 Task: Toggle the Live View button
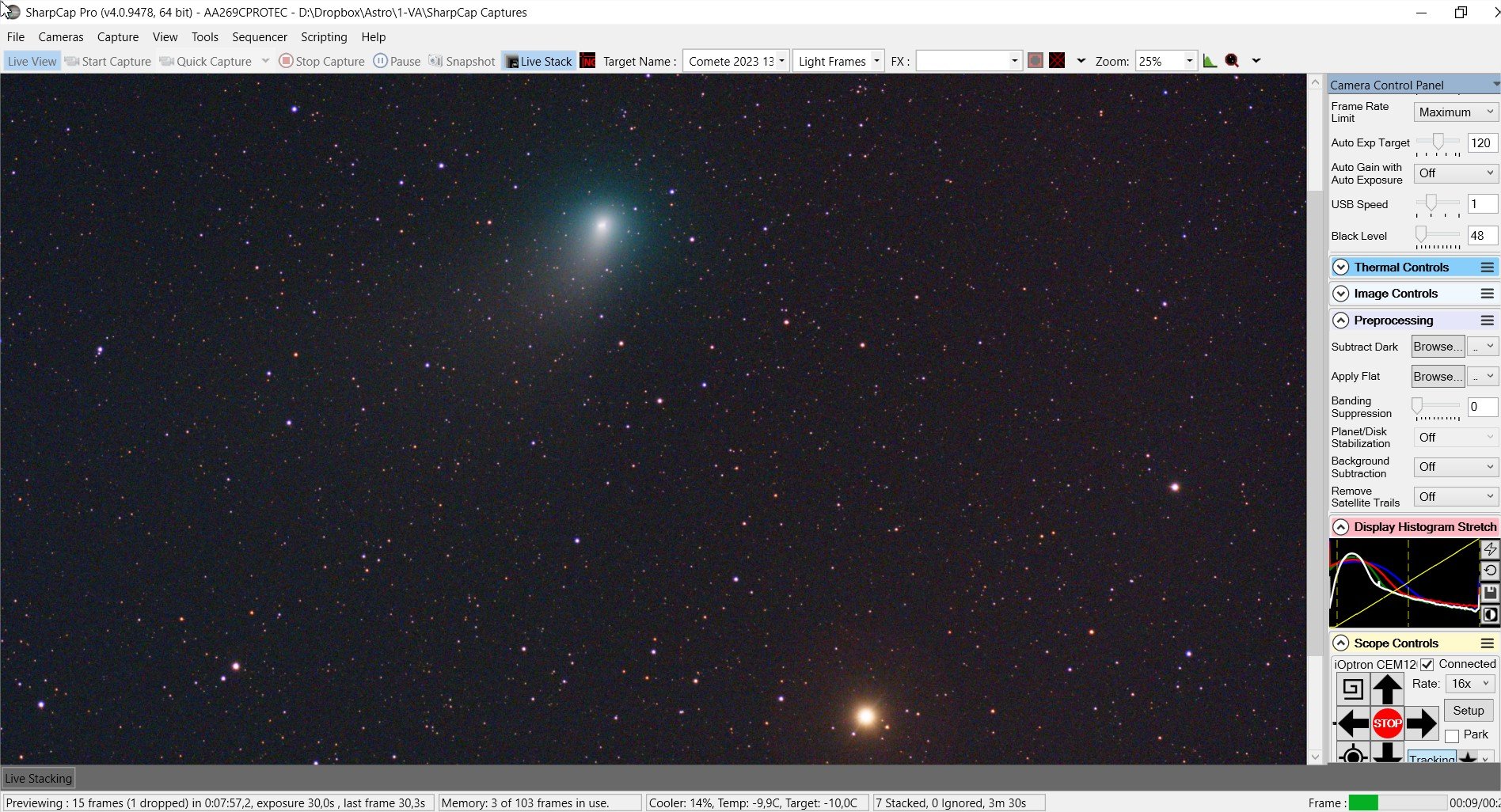[32, 61]
